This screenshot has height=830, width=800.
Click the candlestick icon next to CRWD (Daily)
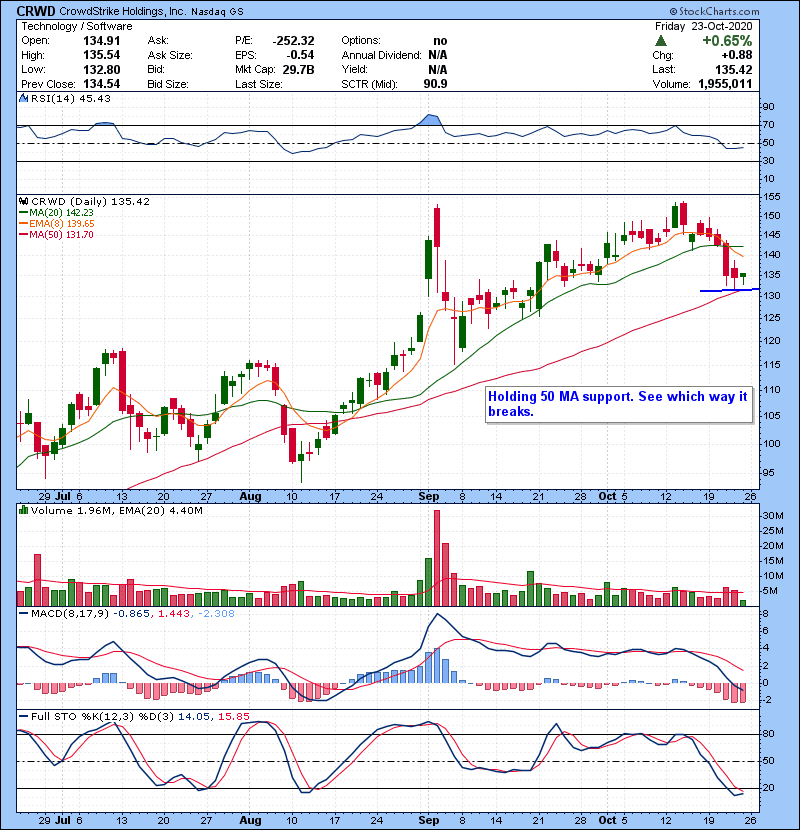[23, 201]
